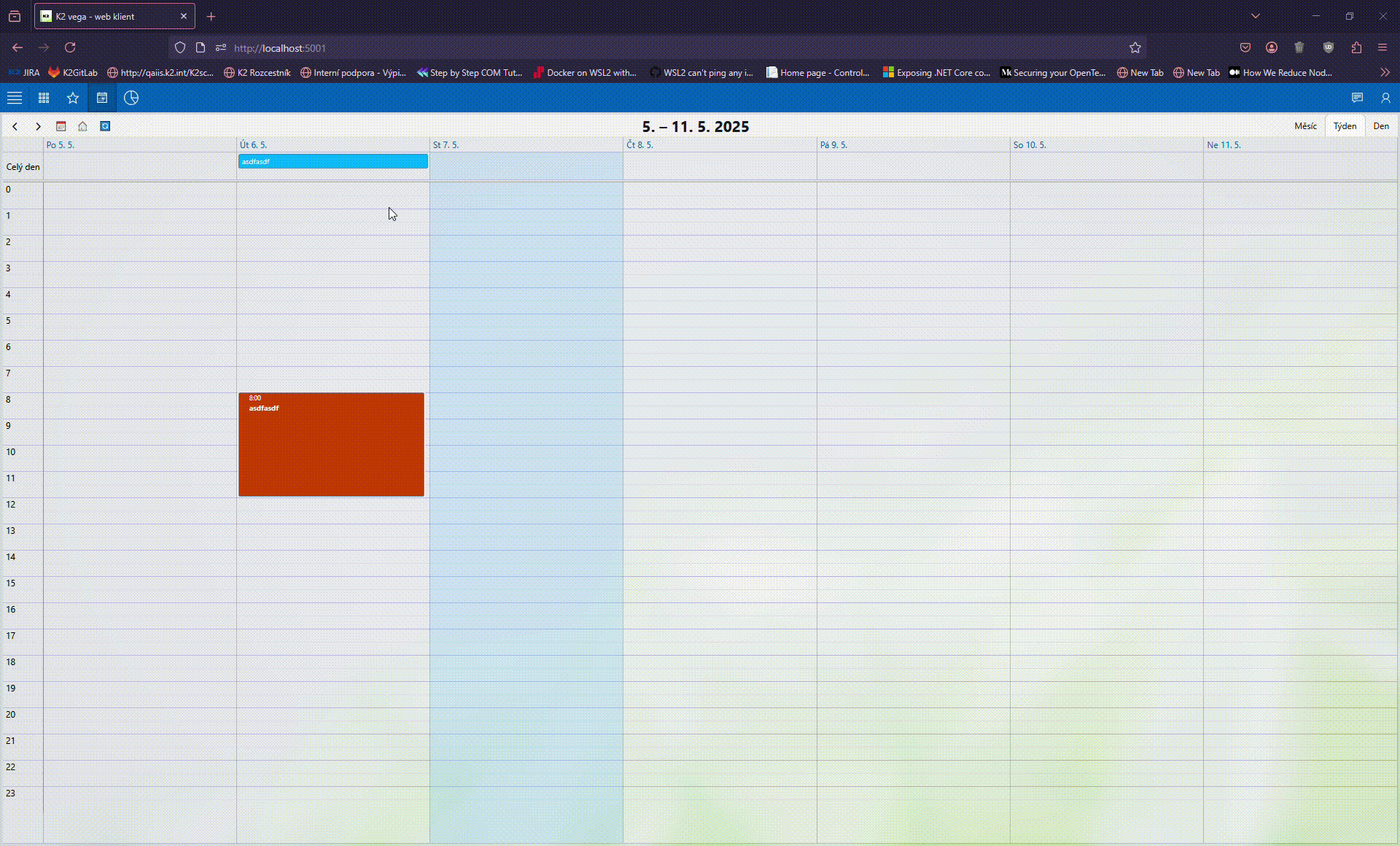Open the orange 8:00 asdfasdf event
The height and width of the screenshot is (846, 1400).
[x=331, y=445]
